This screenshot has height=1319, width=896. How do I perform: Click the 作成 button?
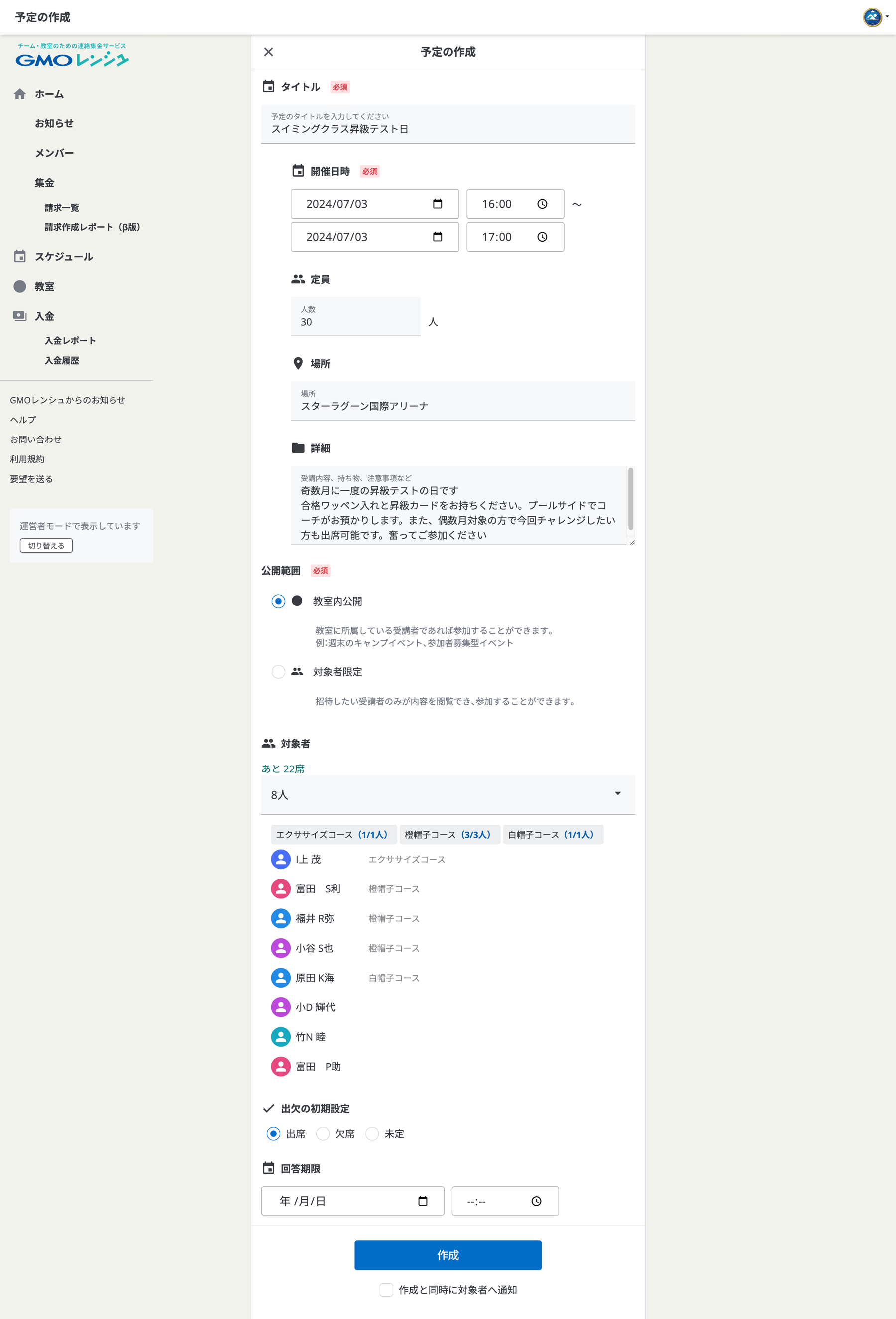click(448, 1255)
